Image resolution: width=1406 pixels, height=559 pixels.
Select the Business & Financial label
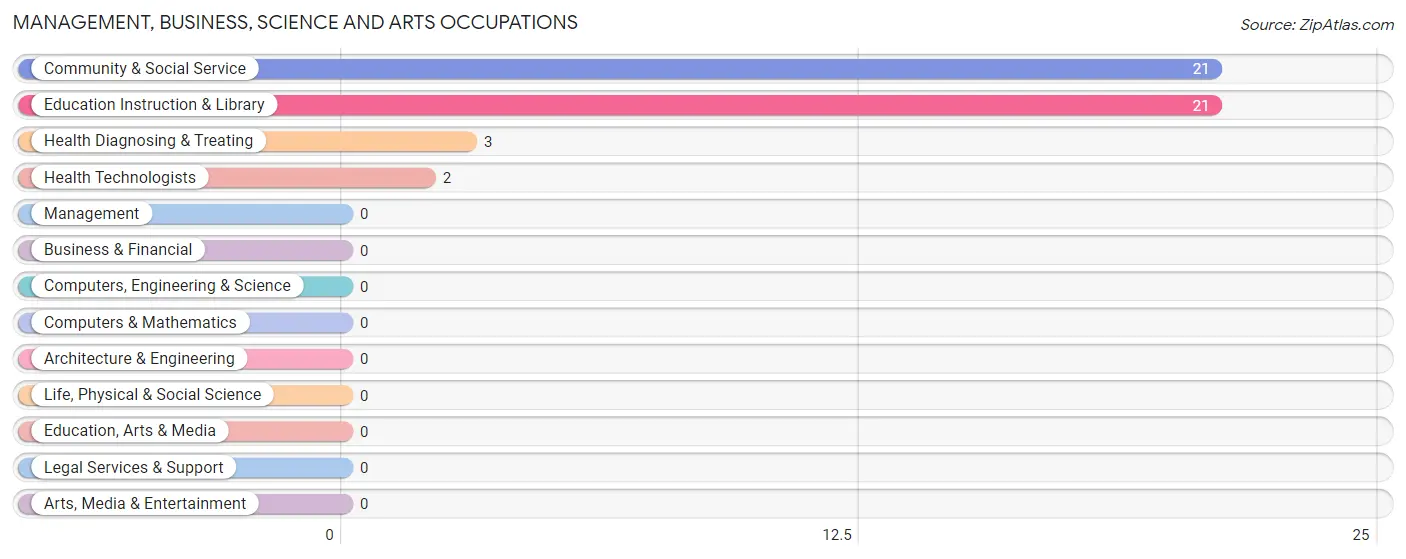pos(118,250)
